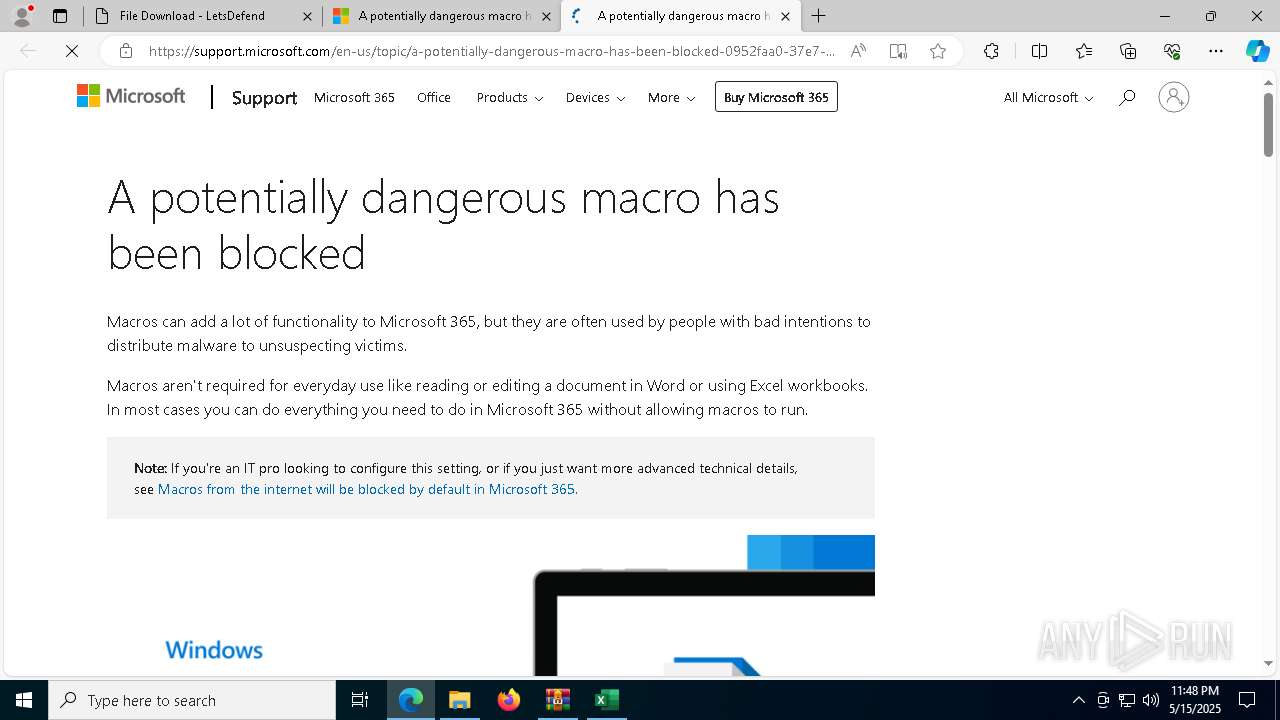Select the active macro blocked tab
This screenshot has height=720, width=1280.
(x=682, y=16)
